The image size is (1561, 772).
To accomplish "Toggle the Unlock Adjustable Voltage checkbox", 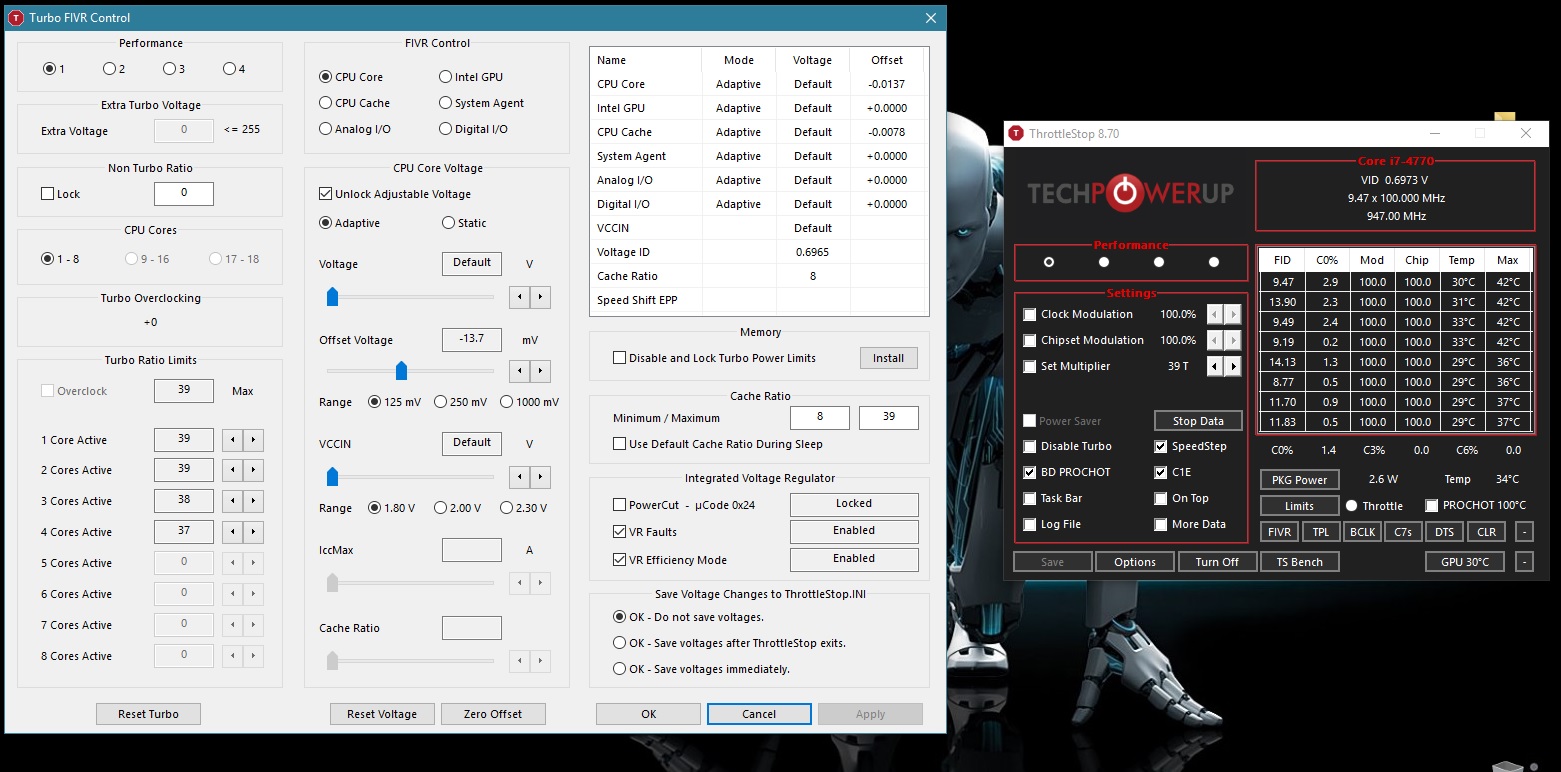I will pos(326,194).
